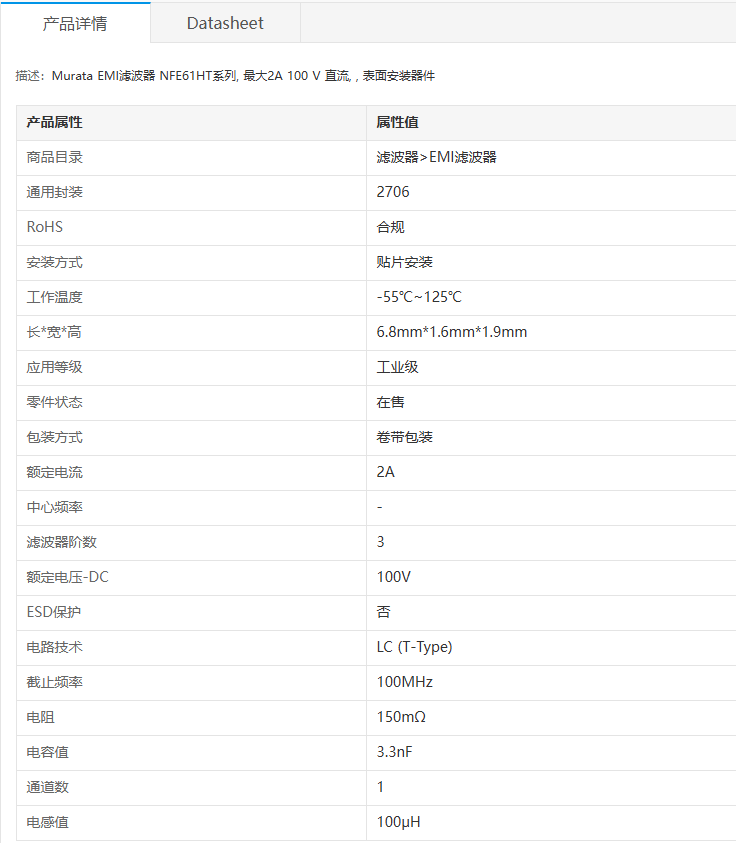Click the 中心频率 attribute label
Screen dimensions: 736x843
[54, 508]
